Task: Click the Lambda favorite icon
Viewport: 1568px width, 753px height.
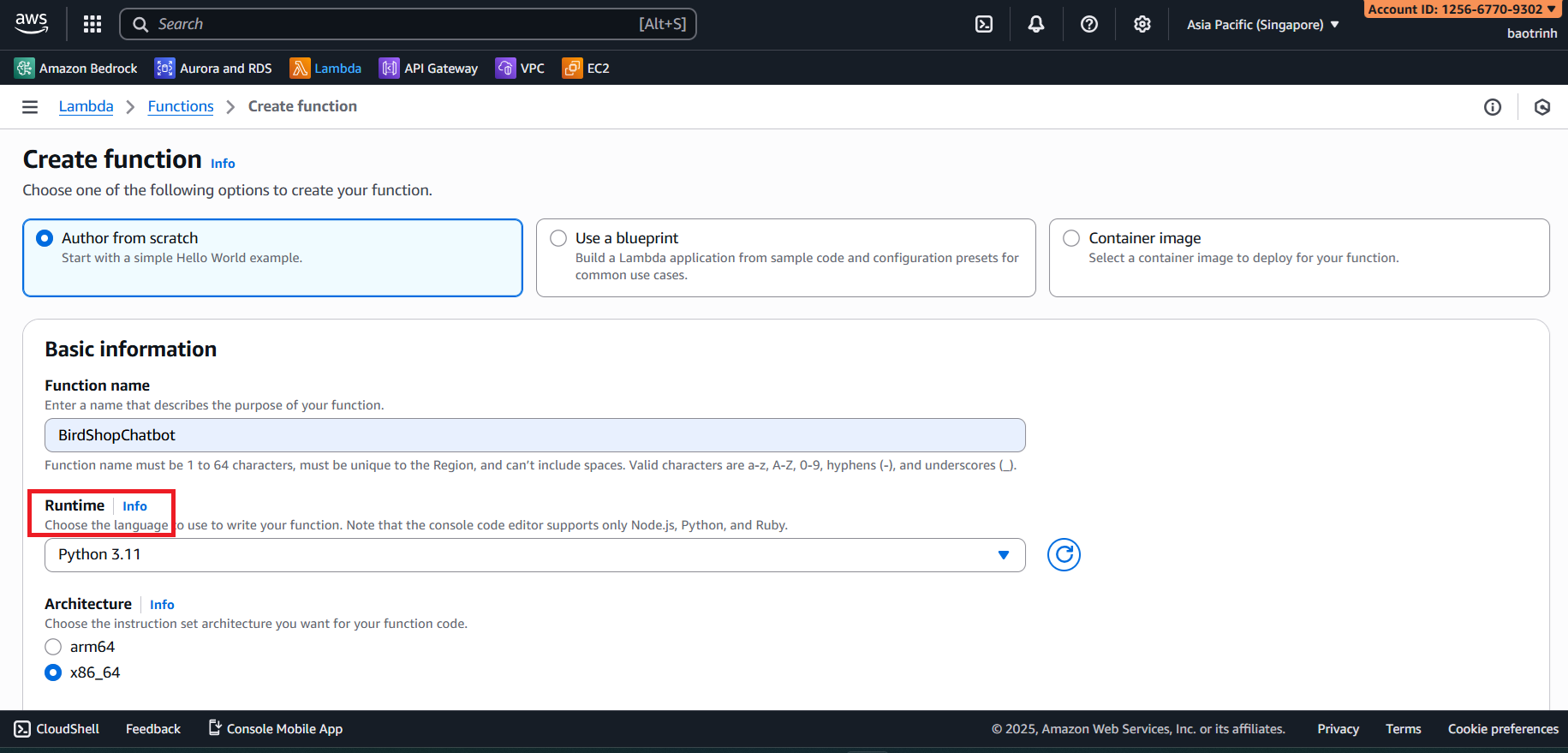Action: (x=300, y=68)
